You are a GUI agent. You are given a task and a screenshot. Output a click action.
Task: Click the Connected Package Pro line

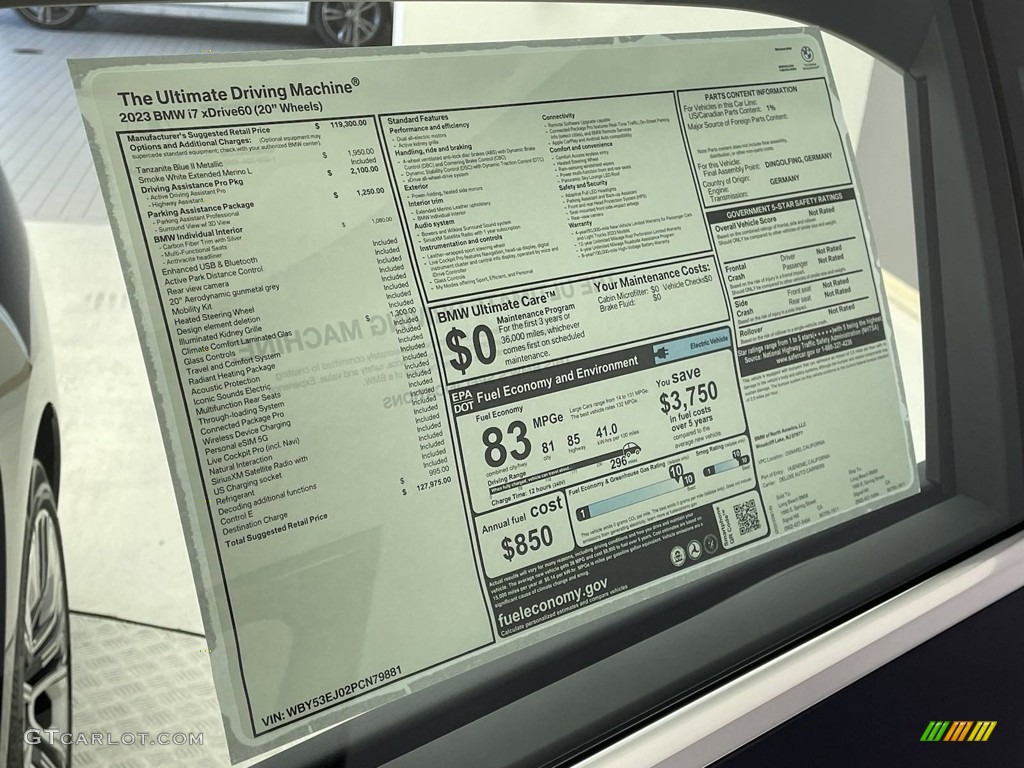(242, 422)
